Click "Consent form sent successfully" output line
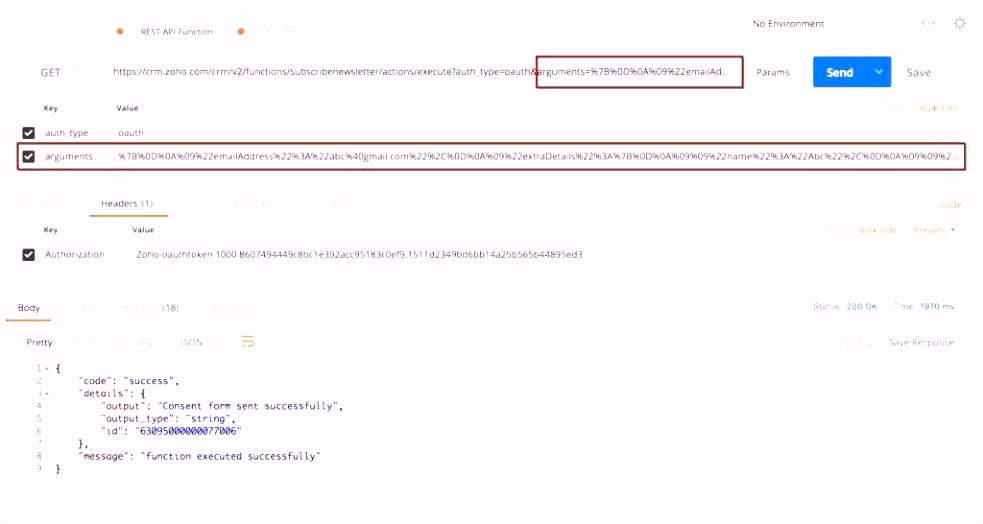The image size is (983, 524). coord(223,406)
